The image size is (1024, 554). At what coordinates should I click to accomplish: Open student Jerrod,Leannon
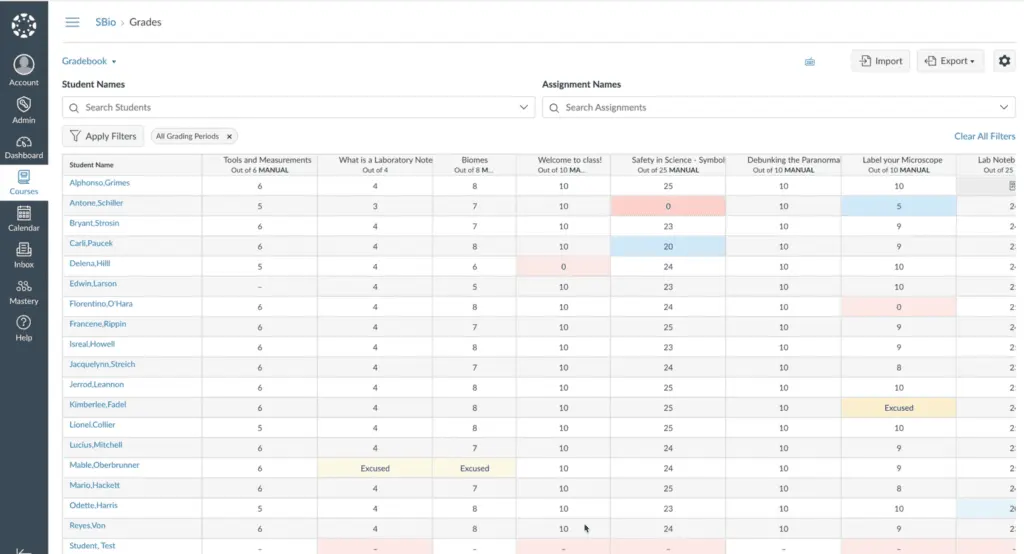[x=96, y=385]
